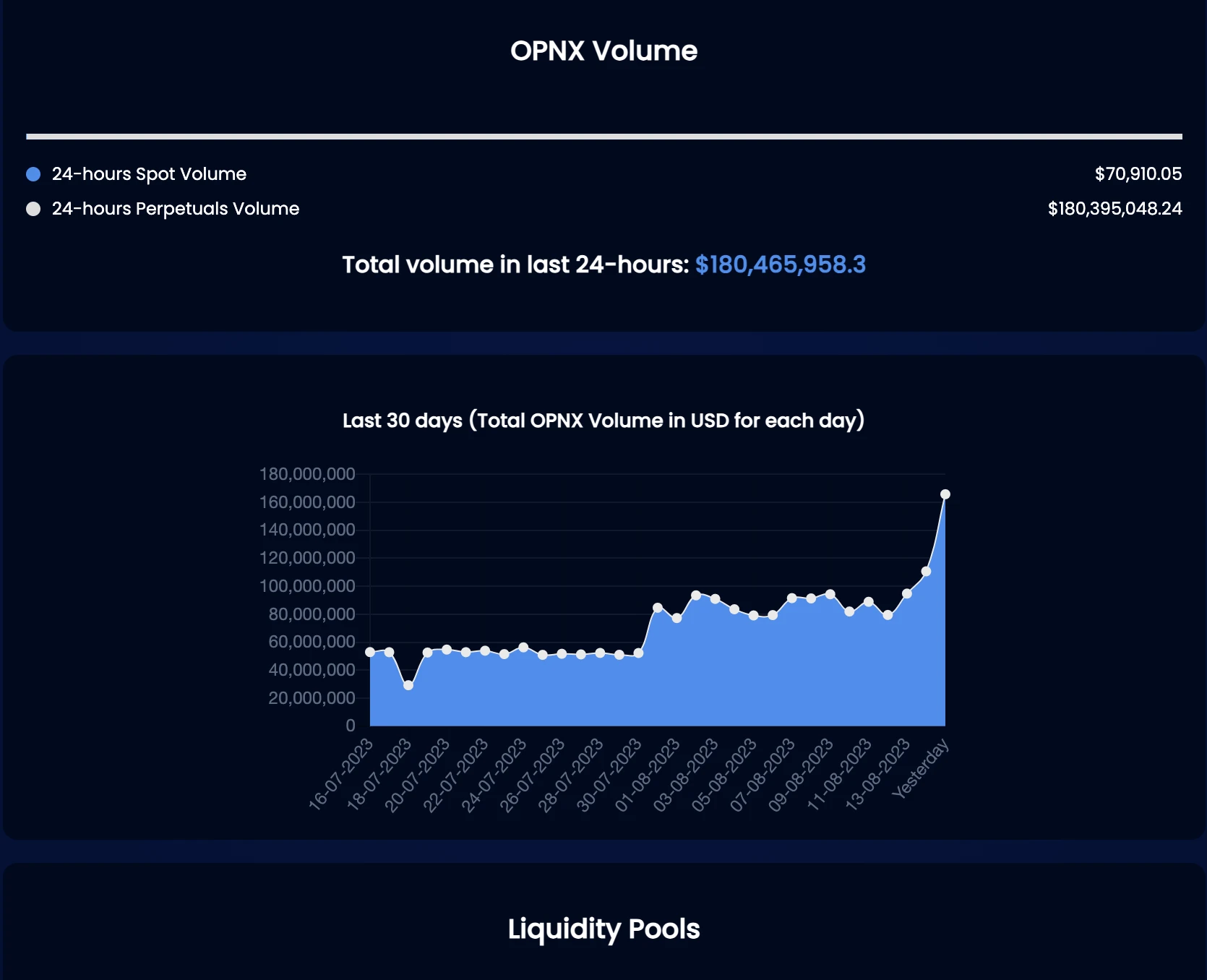Viewport: 1207px width, 980px height.
Task: Click the 01-08-2023 data point on chart
Action: 676,618
